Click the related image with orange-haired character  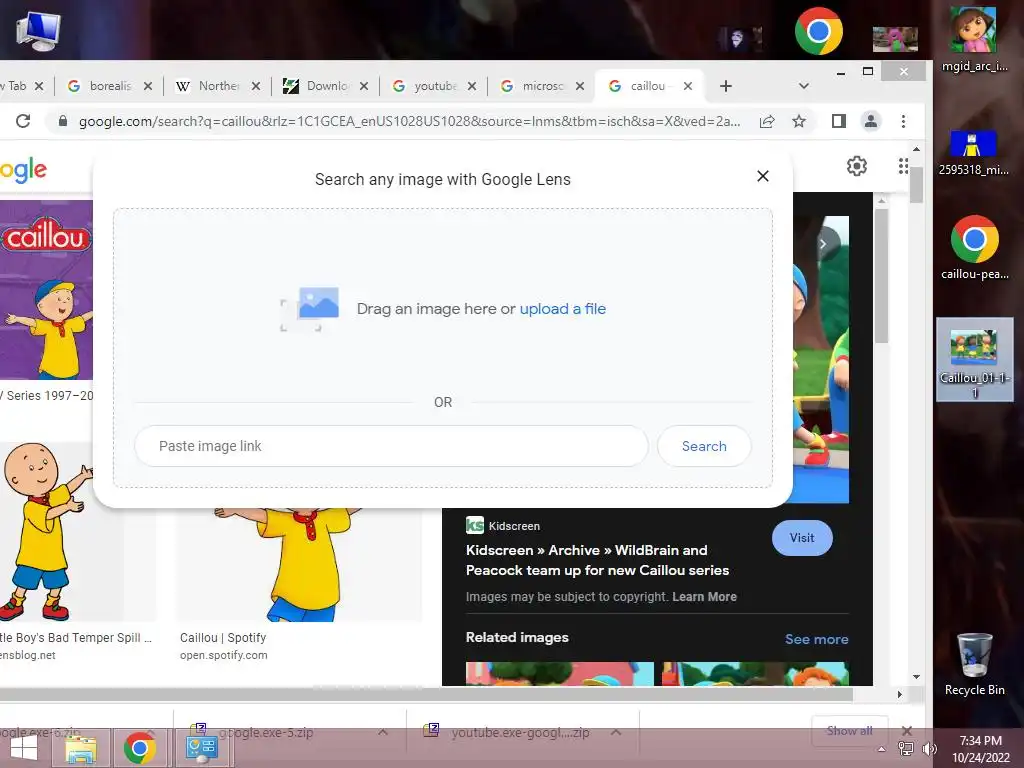[756, 674]
